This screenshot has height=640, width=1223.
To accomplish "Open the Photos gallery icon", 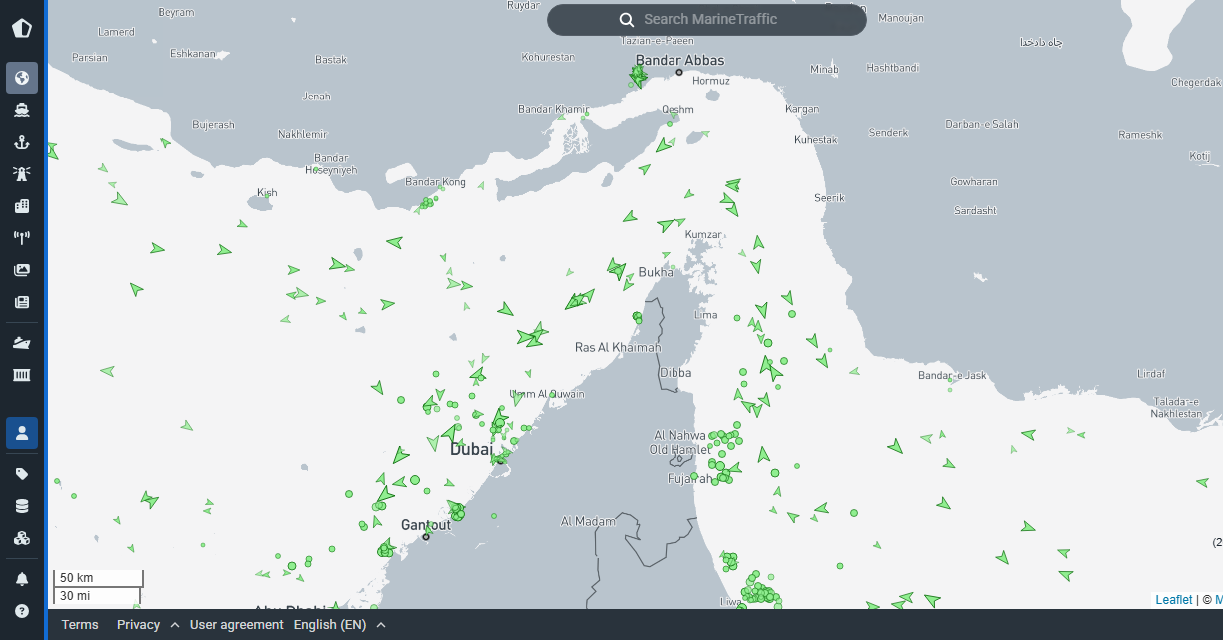I will click(22, 270).
